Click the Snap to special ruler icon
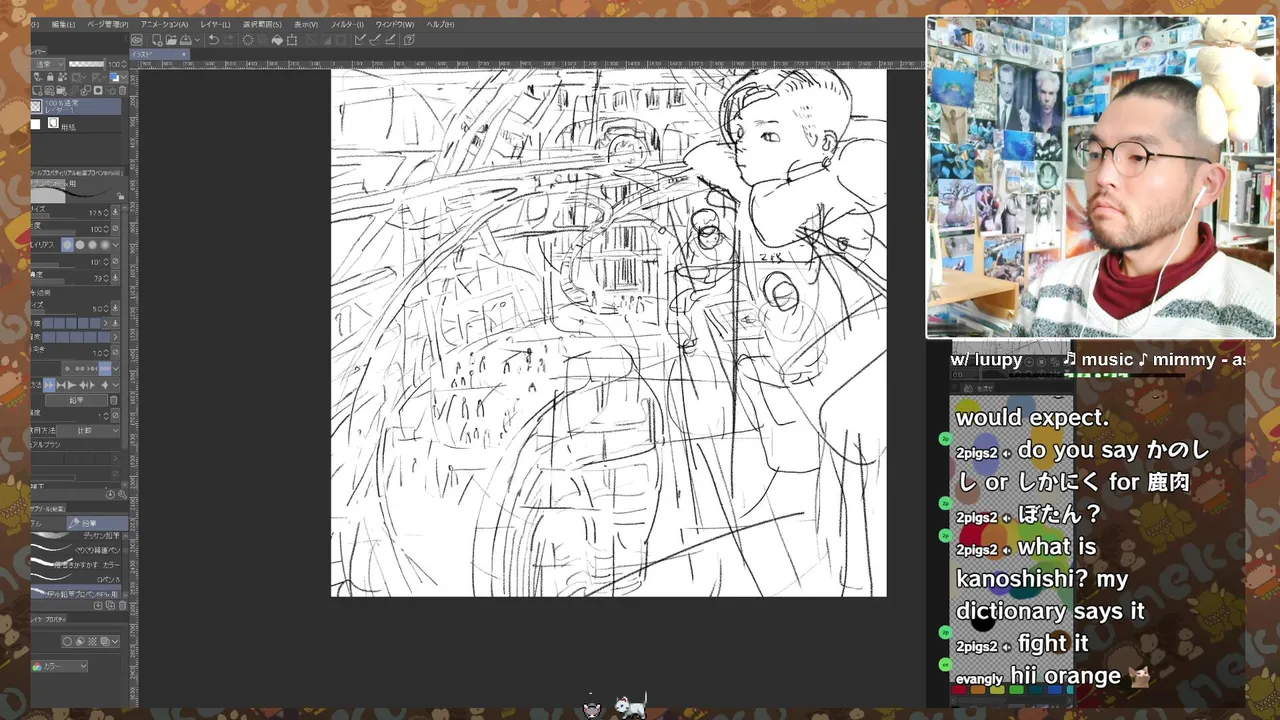Screen dimensions: 1280x720 tap(375, 40)
